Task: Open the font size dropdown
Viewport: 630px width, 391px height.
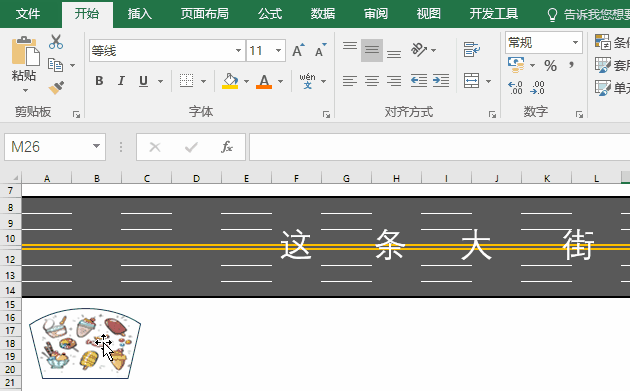Action: click(x=278, y=51)
